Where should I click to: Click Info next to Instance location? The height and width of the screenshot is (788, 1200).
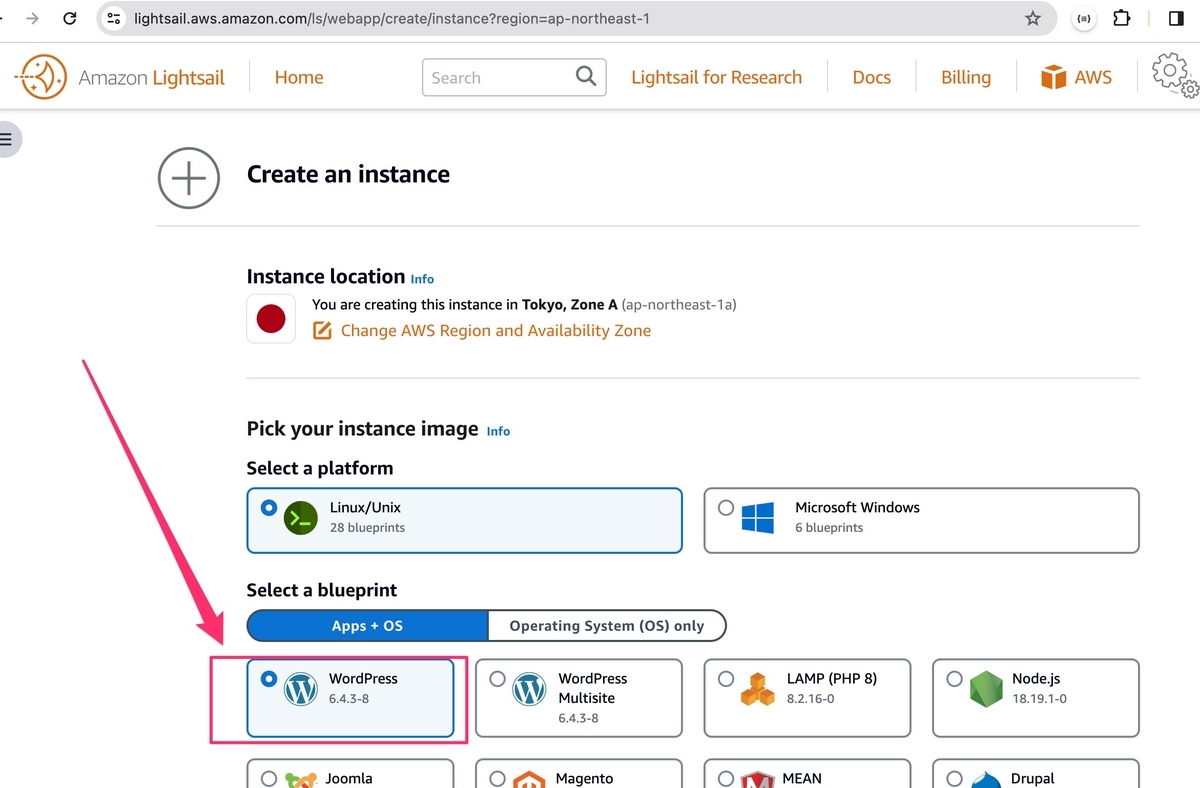tap(422, 279)
